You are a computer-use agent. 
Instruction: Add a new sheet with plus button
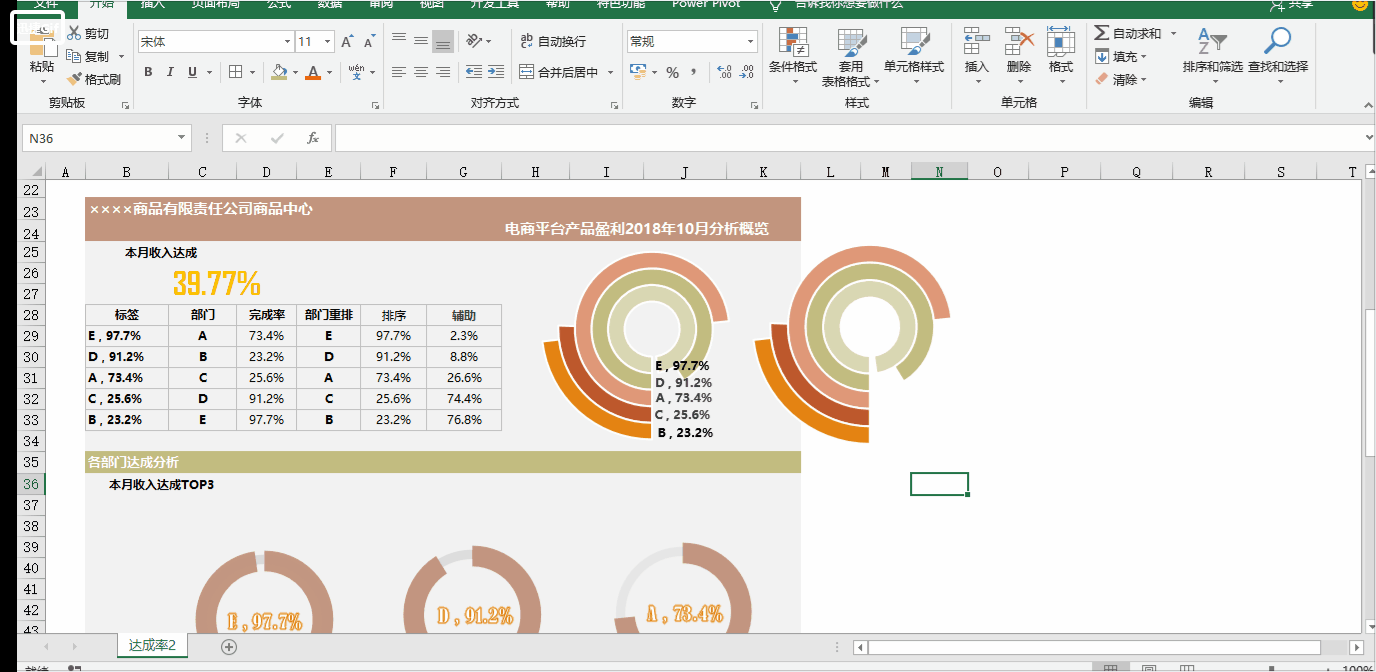(229, 647)
